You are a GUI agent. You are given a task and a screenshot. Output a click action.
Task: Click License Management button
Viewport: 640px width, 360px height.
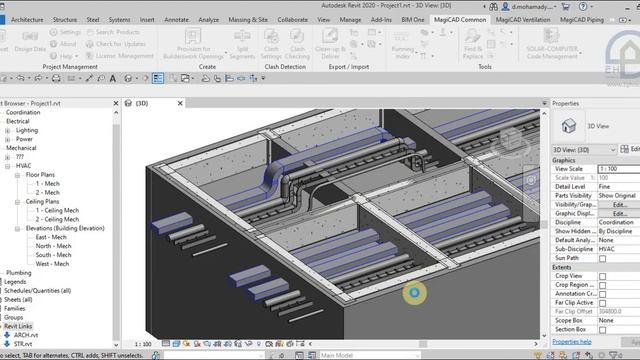120,56
